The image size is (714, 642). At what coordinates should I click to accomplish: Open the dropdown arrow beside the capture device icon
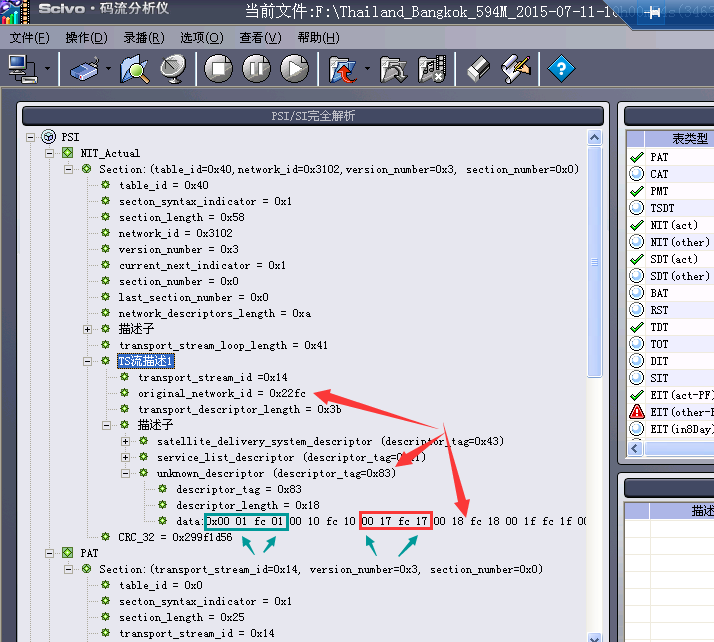click(108, 69)
